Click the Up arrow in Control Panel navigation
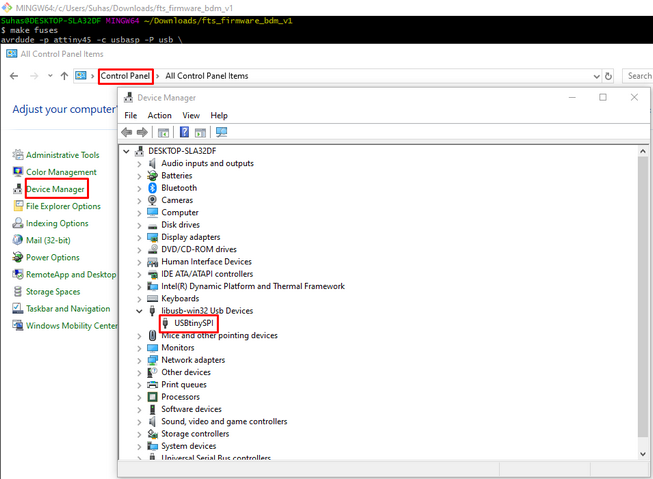 tap(64, 76)
